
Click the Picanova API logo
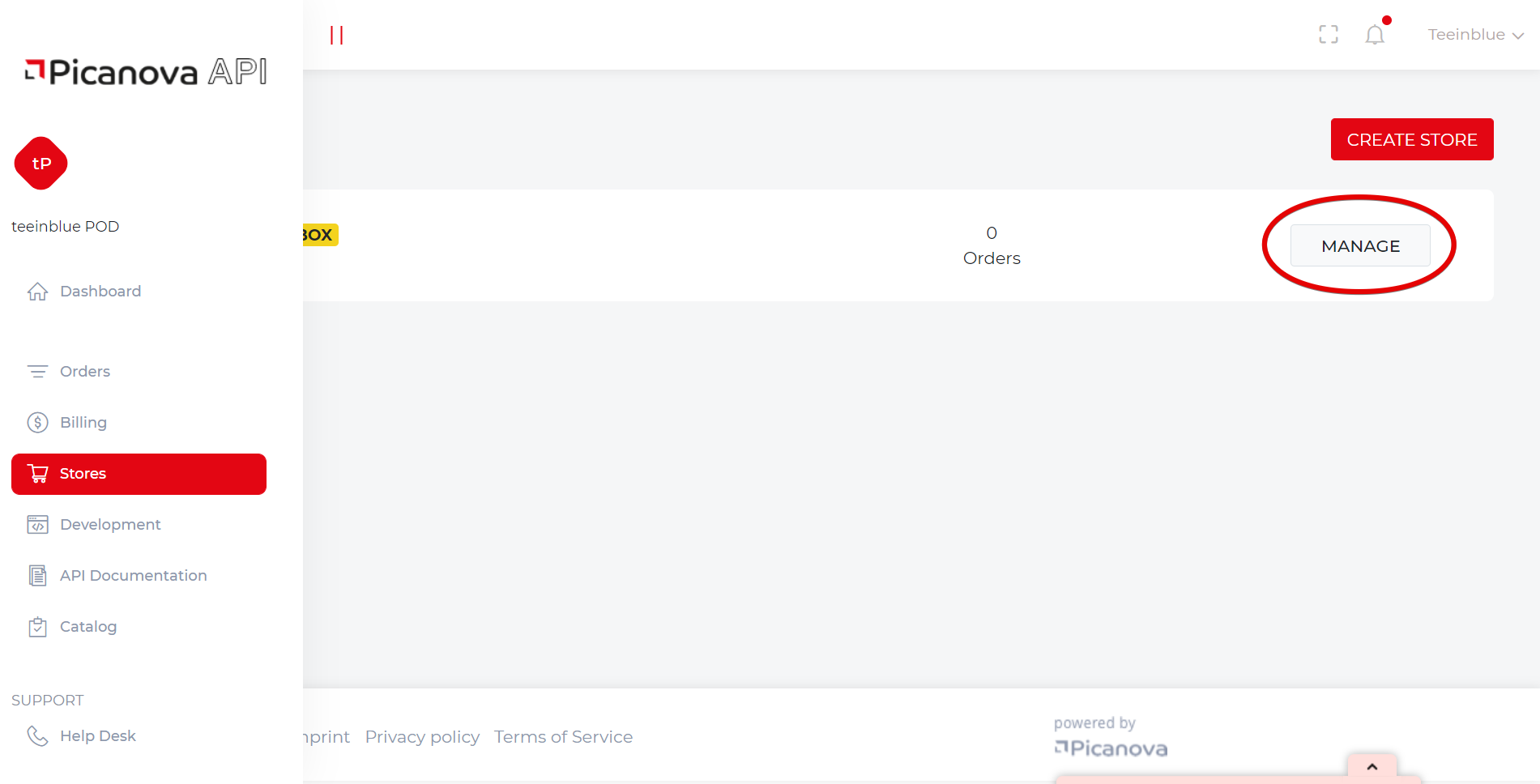pos(146,72)
